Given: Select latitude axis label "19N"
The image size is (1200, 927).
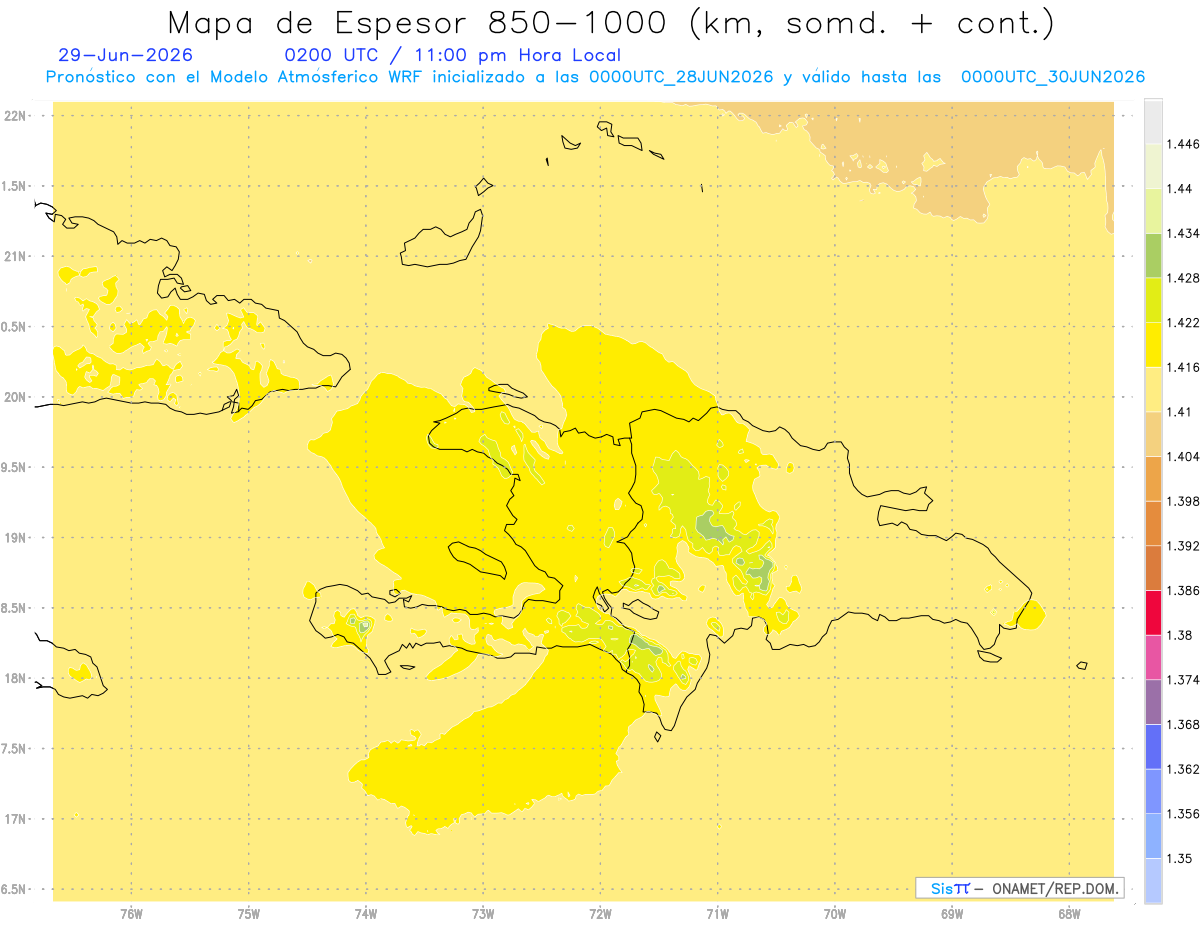Looking at the screenshot, I should [x=17, y=538].
